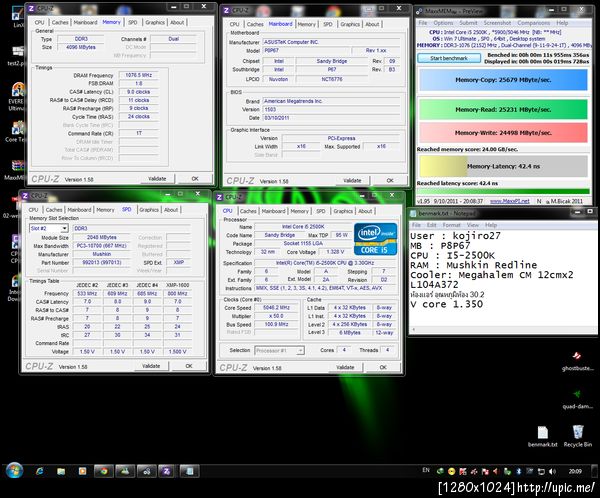
Task: Open MaxxMem Comparisons menu
Action: pyautogui.click(x=533, y=23)
